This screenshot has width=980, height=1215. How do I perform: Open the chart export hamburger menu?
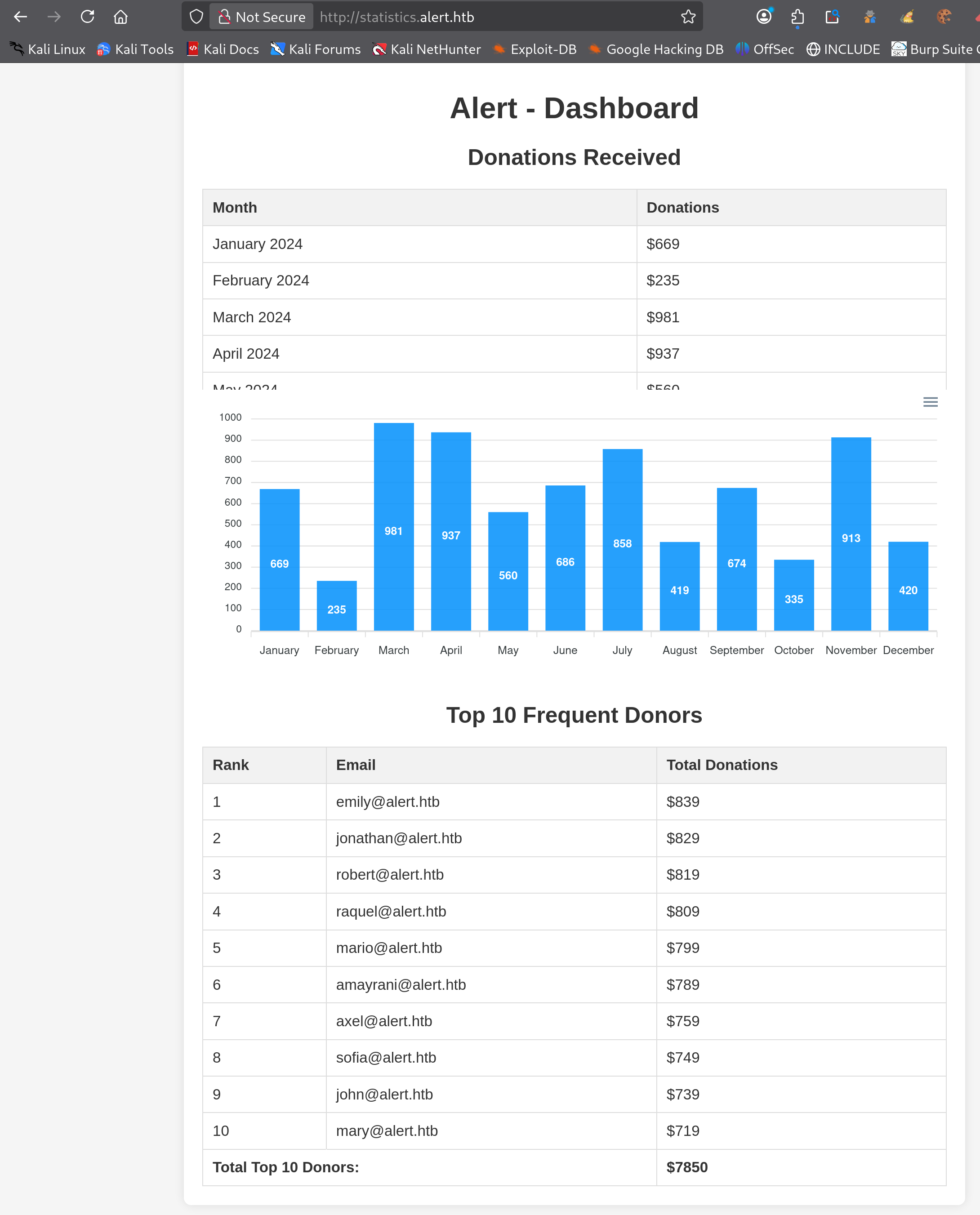(930, 402)
